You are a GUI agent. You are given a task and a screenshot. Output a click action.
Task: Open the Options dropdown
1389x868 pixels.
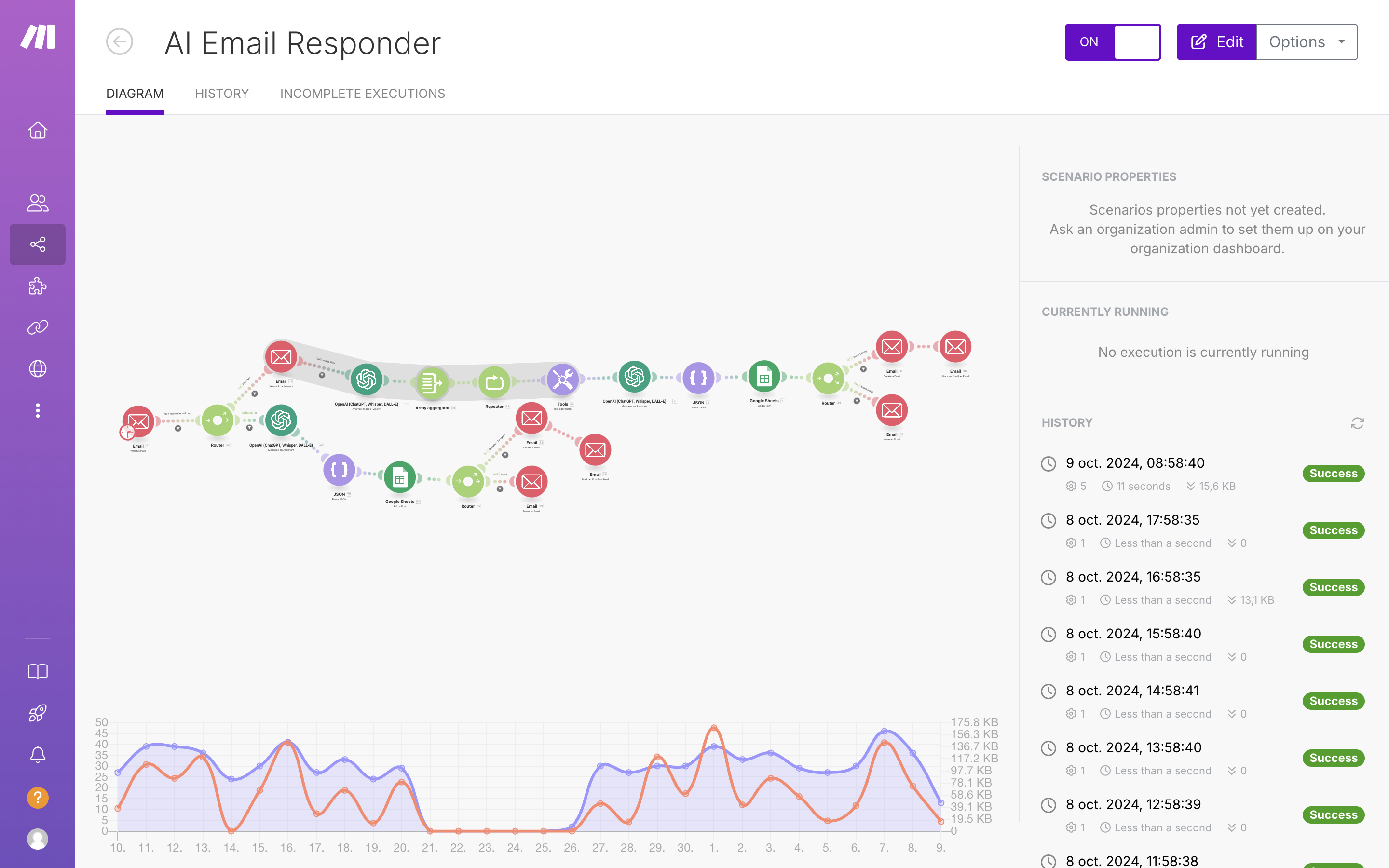[1307, 42]
